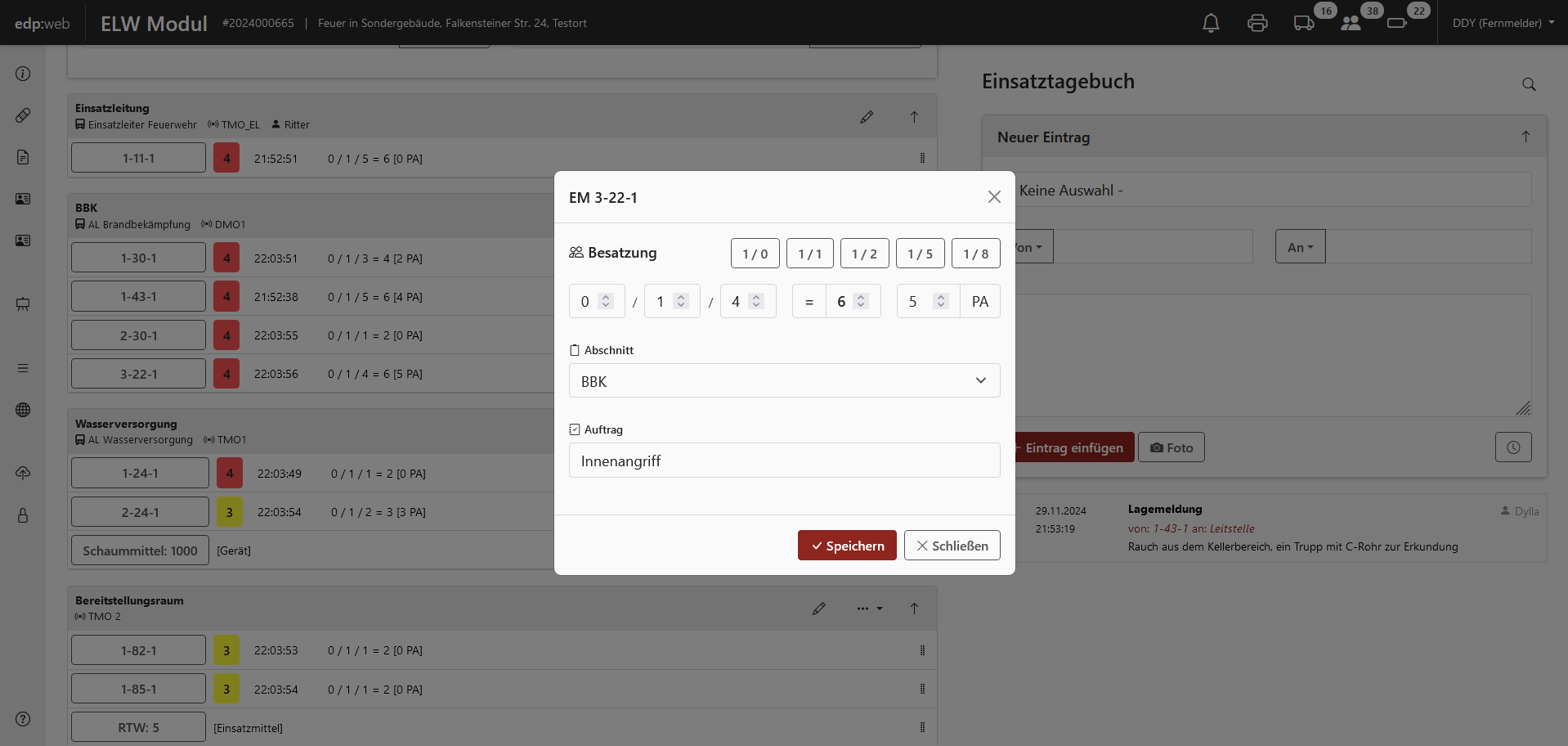Click the globe icon in left sidebar
This screenshot has height=746, width=1568.
(23, 410)
